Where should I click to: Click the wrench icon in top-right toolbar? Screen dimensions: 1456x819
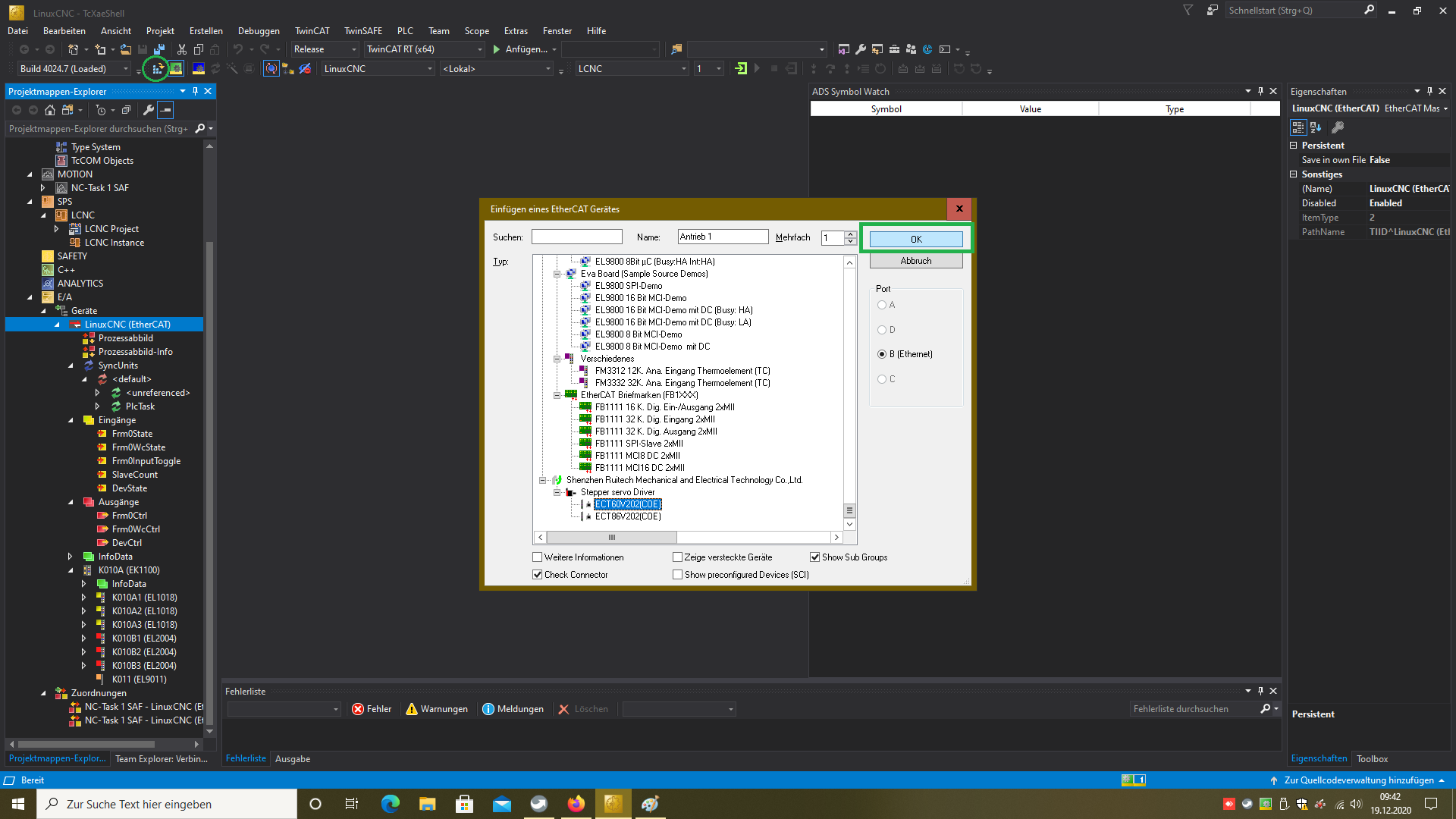[861, 49]
